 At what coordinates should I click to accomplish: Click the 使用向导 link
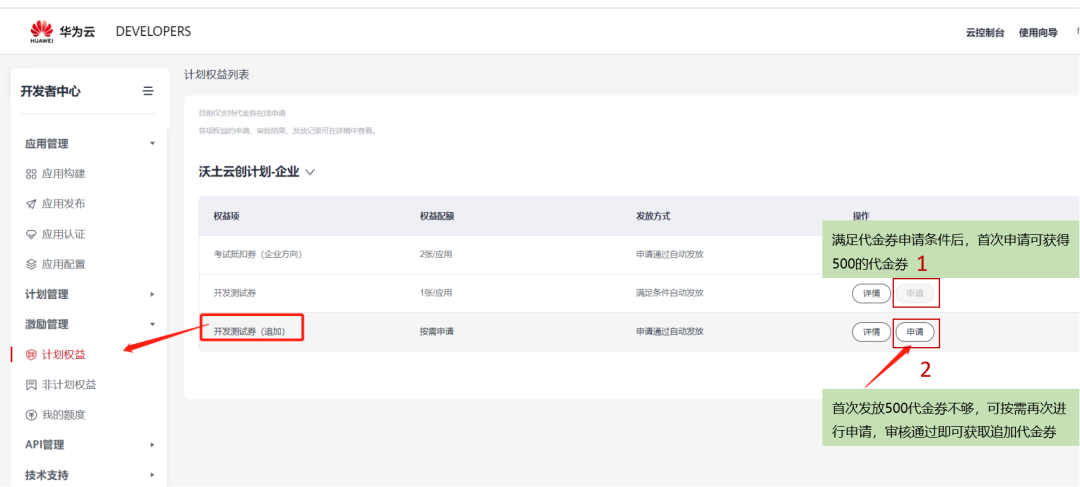tap(1038, 32)
